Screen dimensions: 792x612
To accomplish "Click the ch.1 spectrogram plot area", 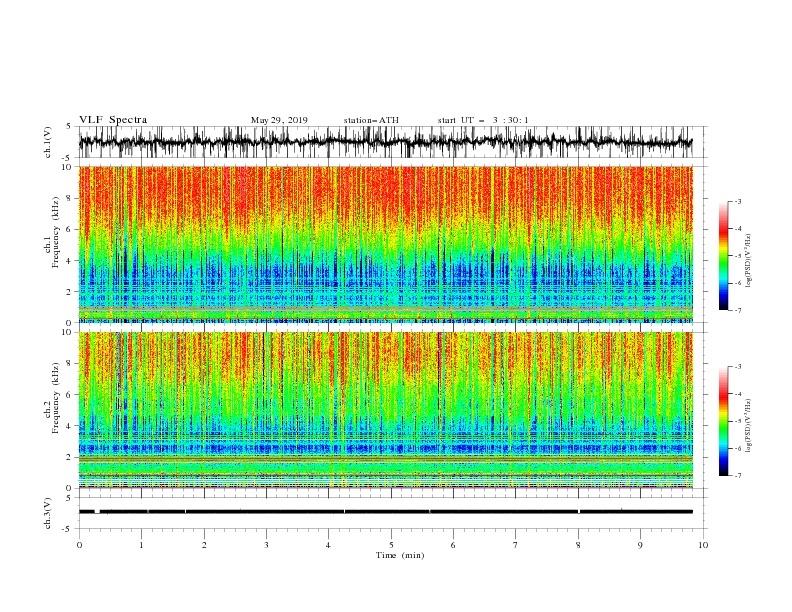I will 386,244.
